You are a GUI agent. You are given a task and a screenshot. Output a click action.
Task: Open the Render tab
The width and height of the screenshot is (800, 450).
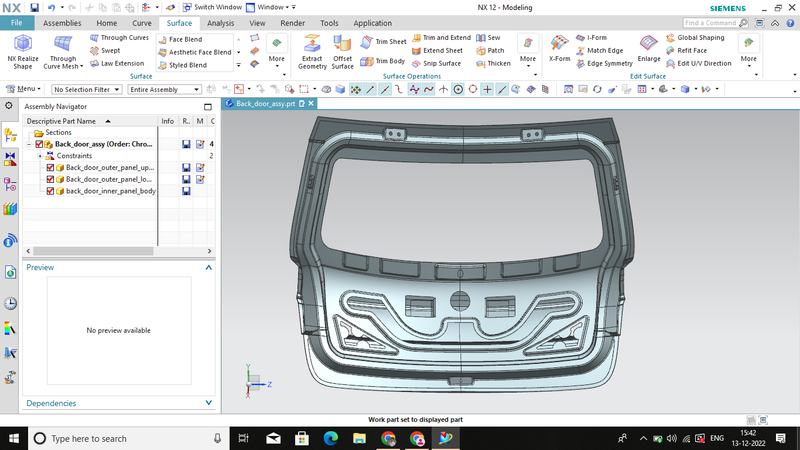[x=292, y=23]
